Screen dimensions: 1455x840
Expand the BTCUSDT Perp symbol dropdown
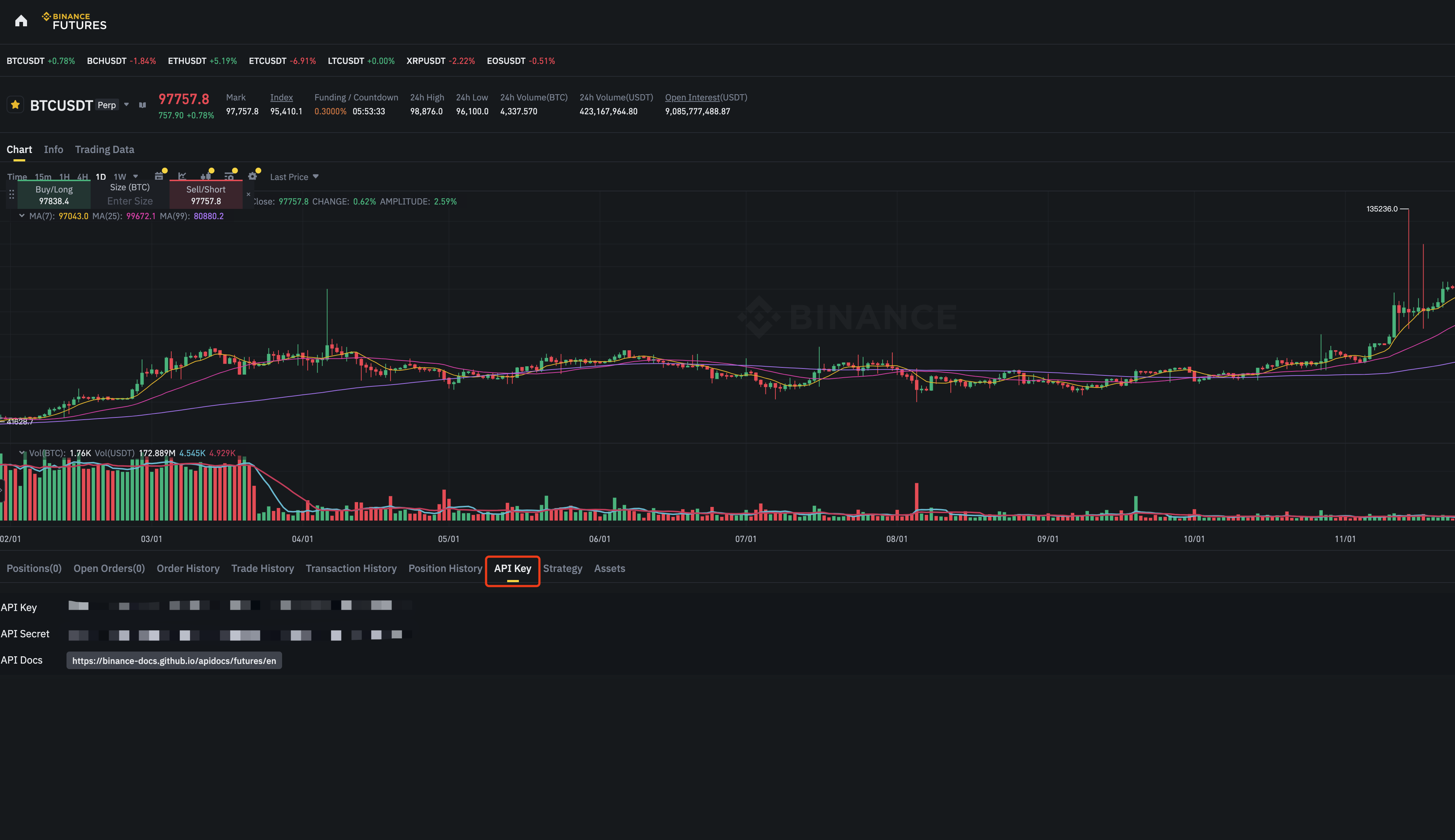tap(126, 105)
